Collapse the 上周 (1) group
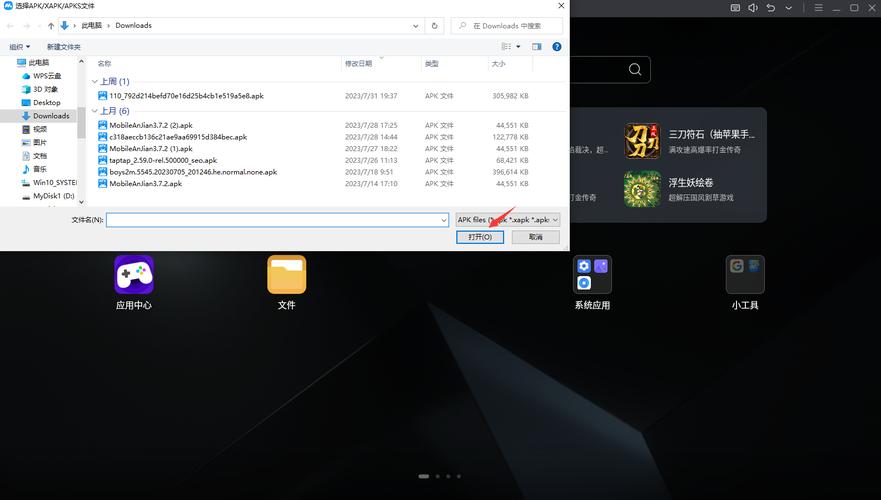Screen dimensions: 881x500 95,81
